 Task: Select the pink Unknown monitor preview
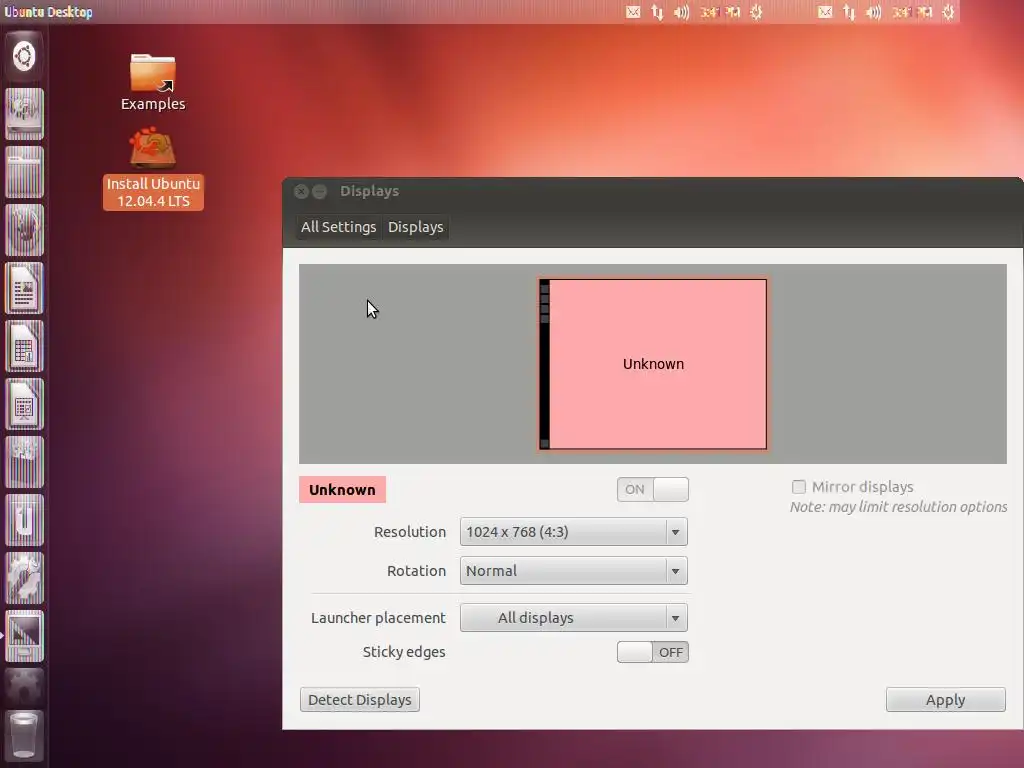pos(653,364)
